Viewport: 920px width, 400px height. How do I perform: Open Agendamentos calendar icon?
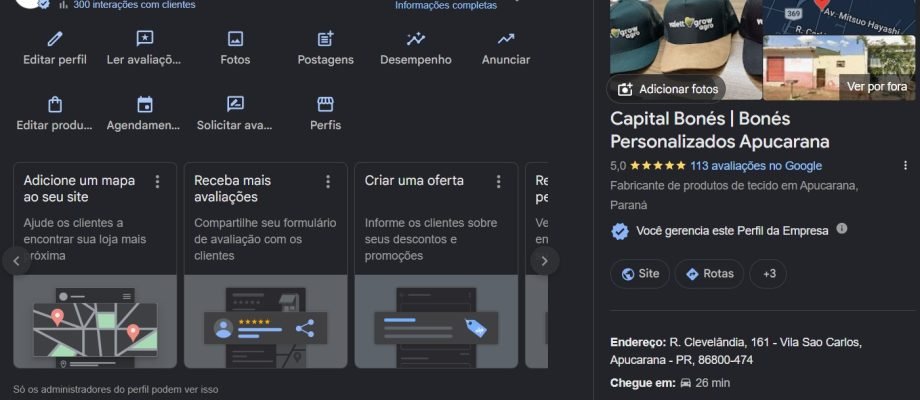(144, 104)
